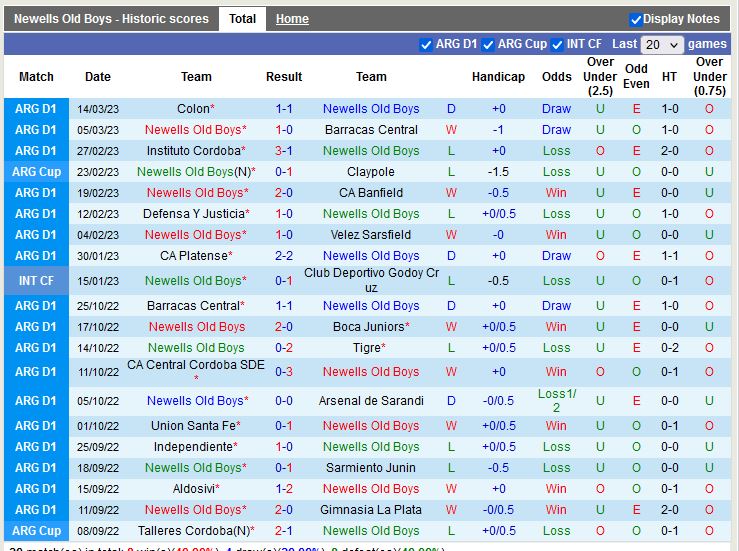Viewport: 739px width, 551px height.
Task: Open Club Deportivo Godoy Cruz link
Action: 371,280
